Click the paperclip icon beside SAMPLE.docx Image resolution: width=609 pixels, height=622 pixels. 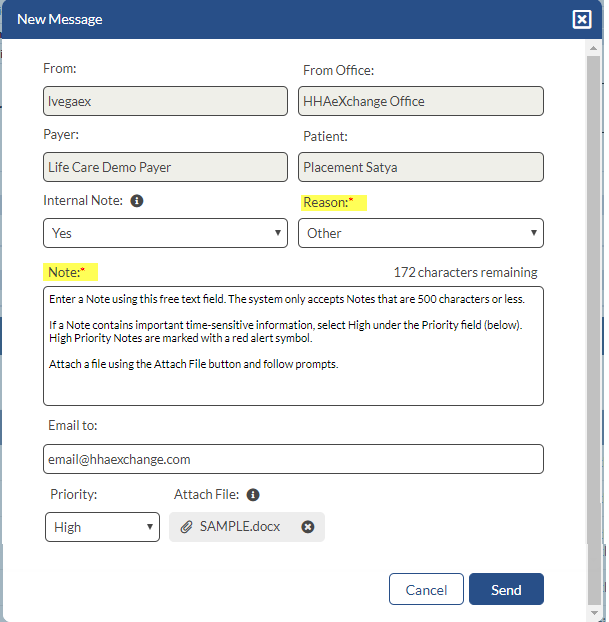click(x=186, y=527)
